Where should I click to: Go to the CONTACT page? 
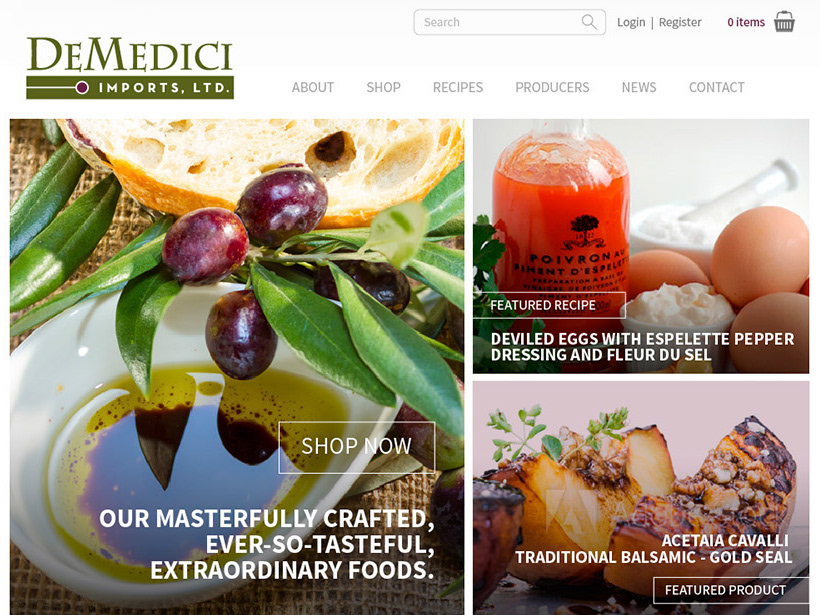point(716,87)
